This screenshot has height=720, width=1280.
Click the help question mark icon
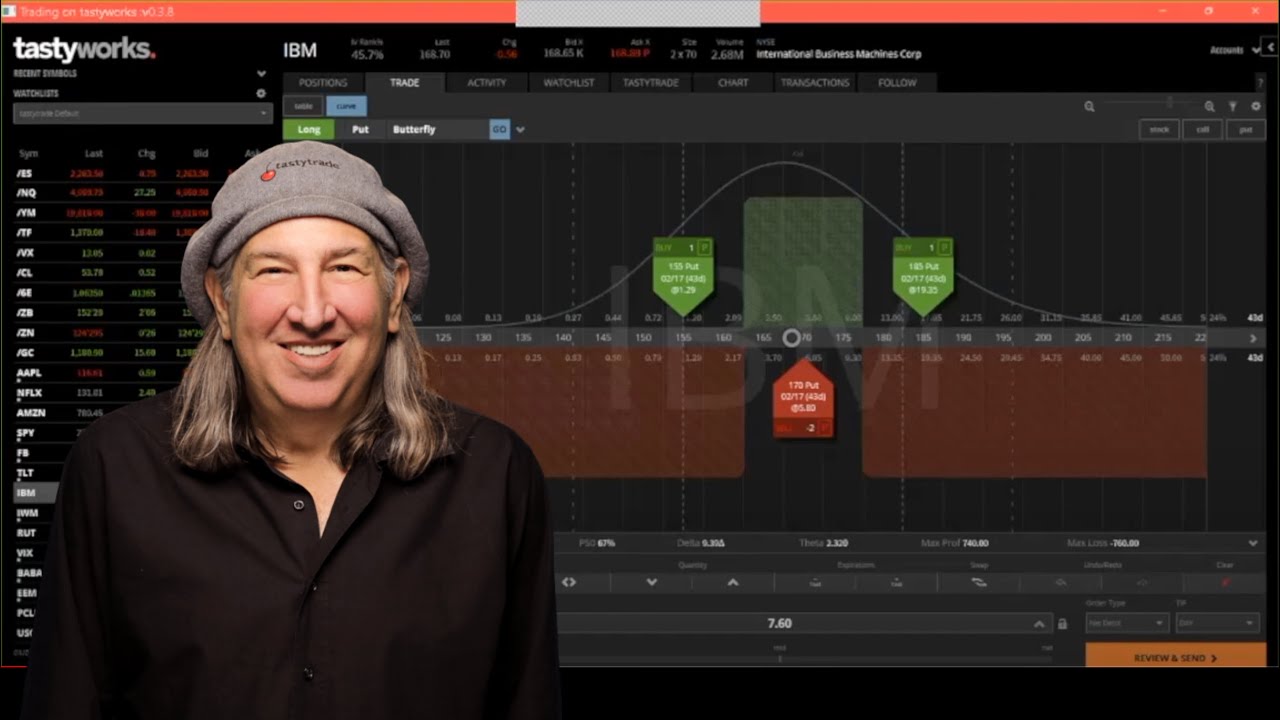point(1259,83)
